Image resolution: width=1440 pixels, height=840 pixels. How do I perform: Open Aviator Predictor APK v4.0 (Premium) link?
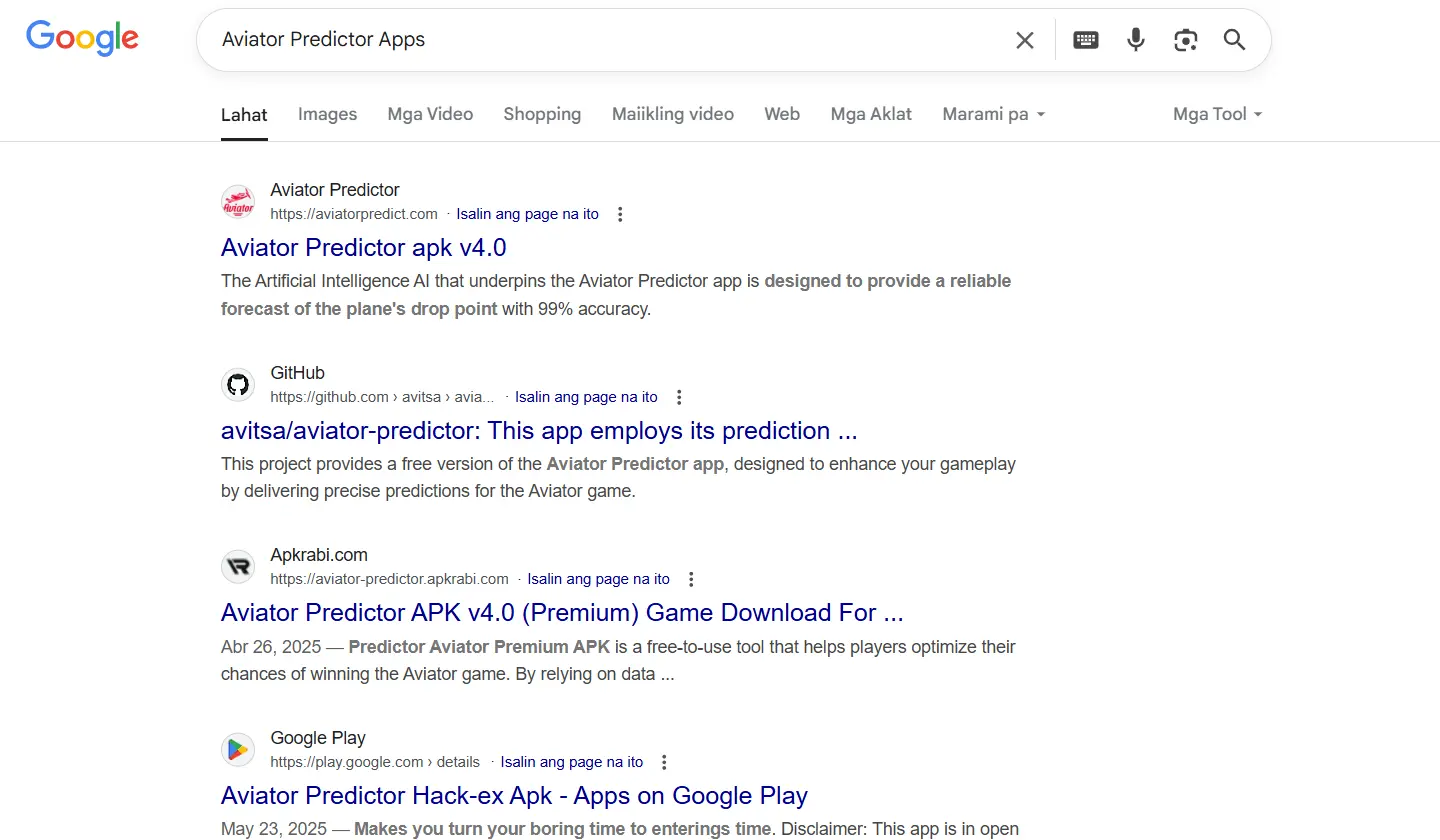click(562, 612)
